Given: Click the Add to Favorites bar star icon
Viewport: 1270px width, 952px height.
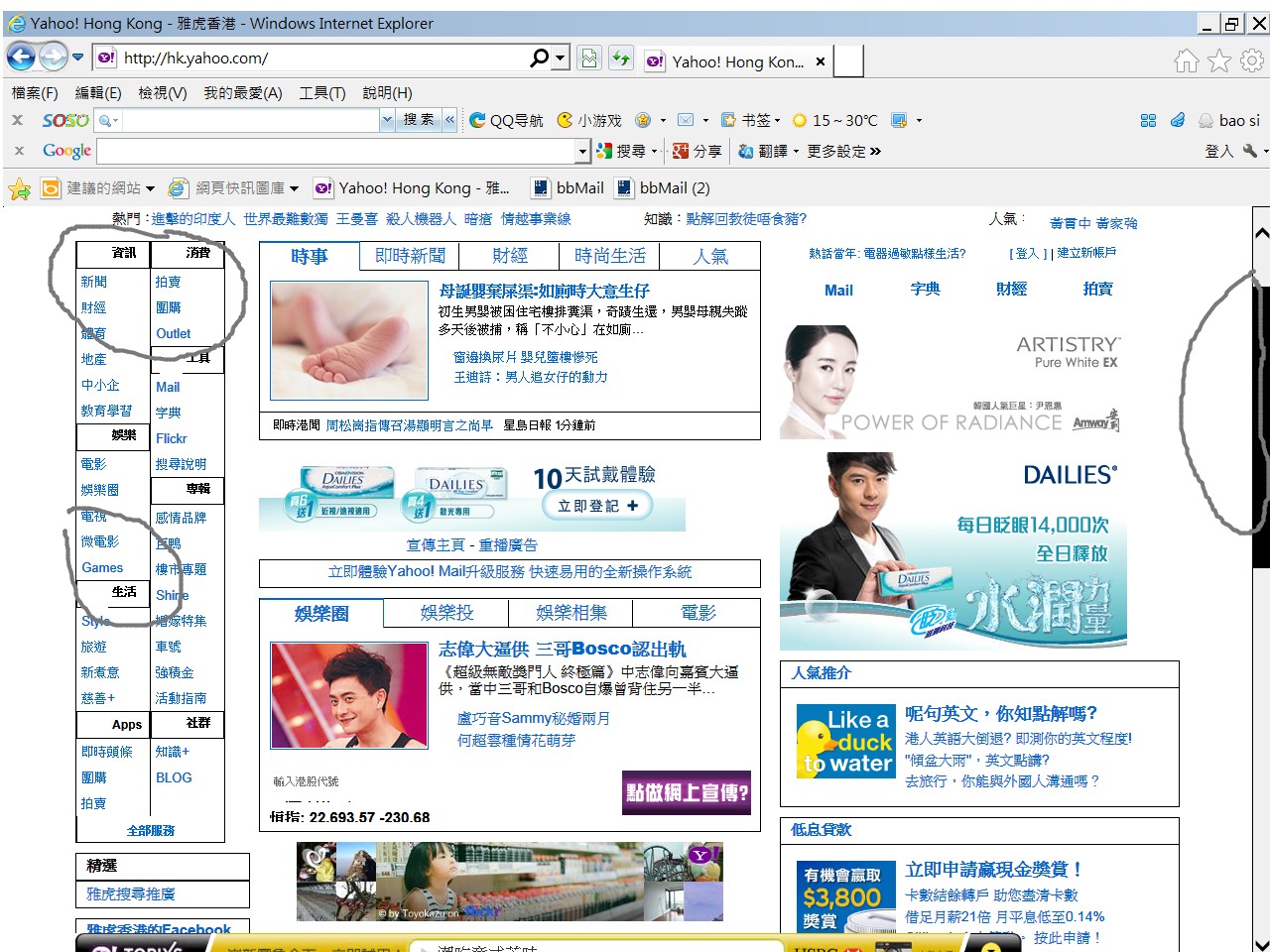Looking at the screenshot, I should pos(19,188).
